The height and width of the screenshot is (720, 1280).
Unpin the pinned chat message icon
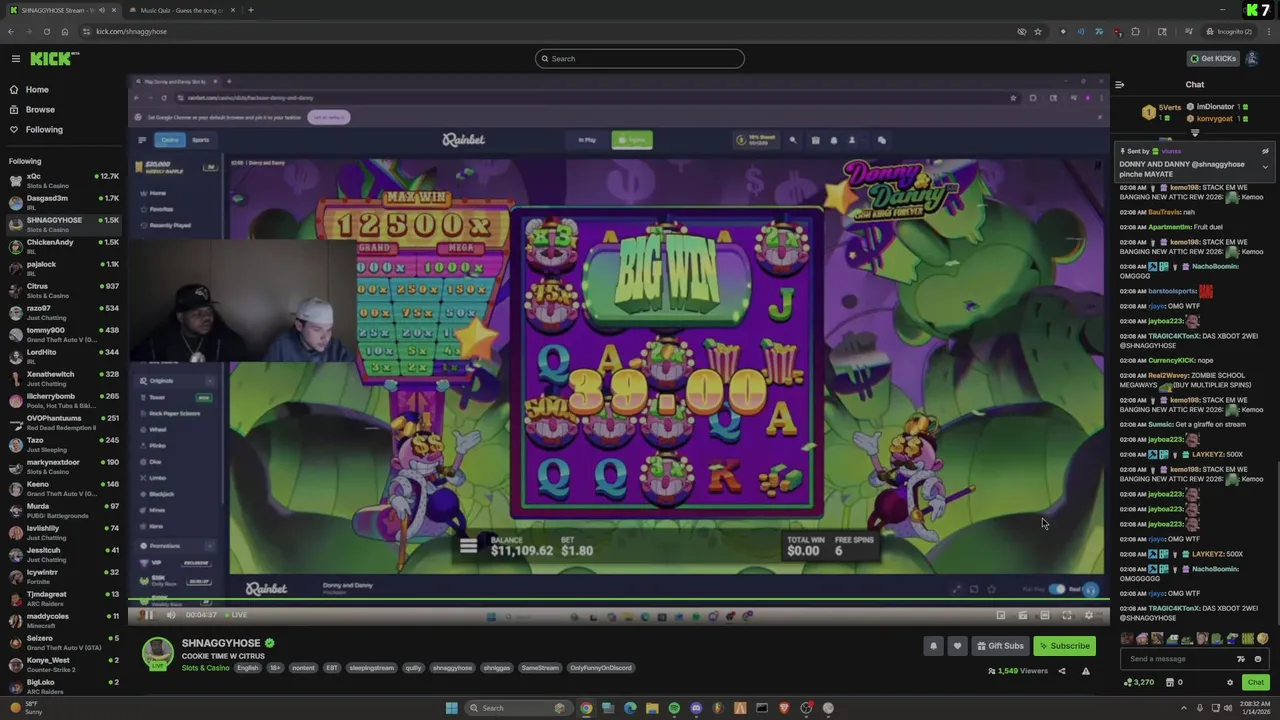(x=1265, y=151)
